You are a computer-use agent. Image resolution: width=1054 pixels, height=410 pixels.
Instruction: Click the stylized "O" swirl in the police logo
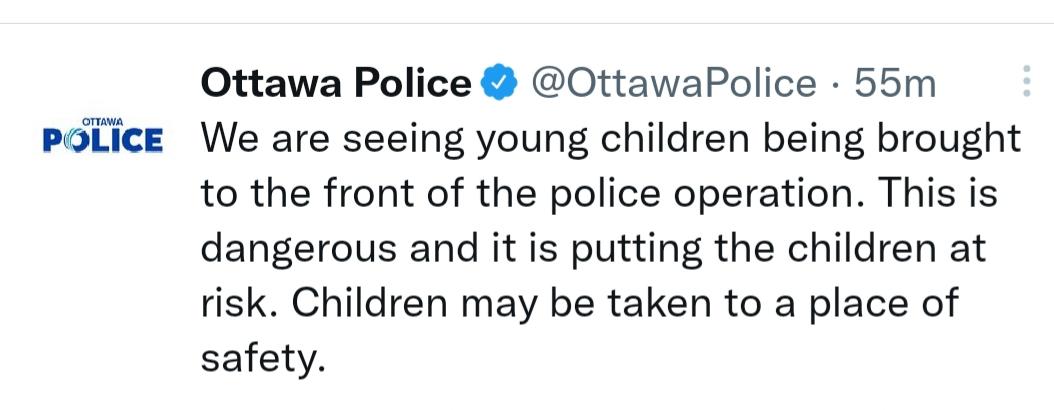[x=76, y=140]
